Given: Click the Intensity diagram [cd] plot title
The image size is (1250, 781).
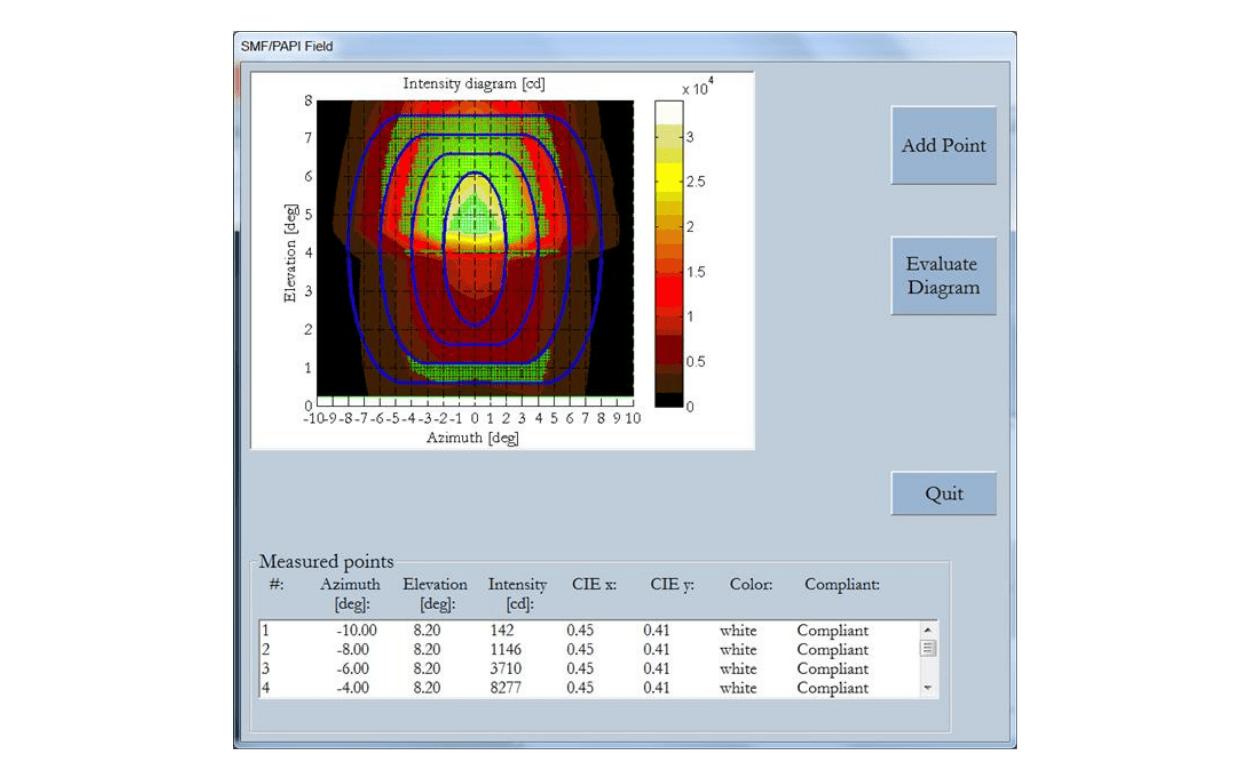Looking at the screenshot, I should tap(474, 83).
